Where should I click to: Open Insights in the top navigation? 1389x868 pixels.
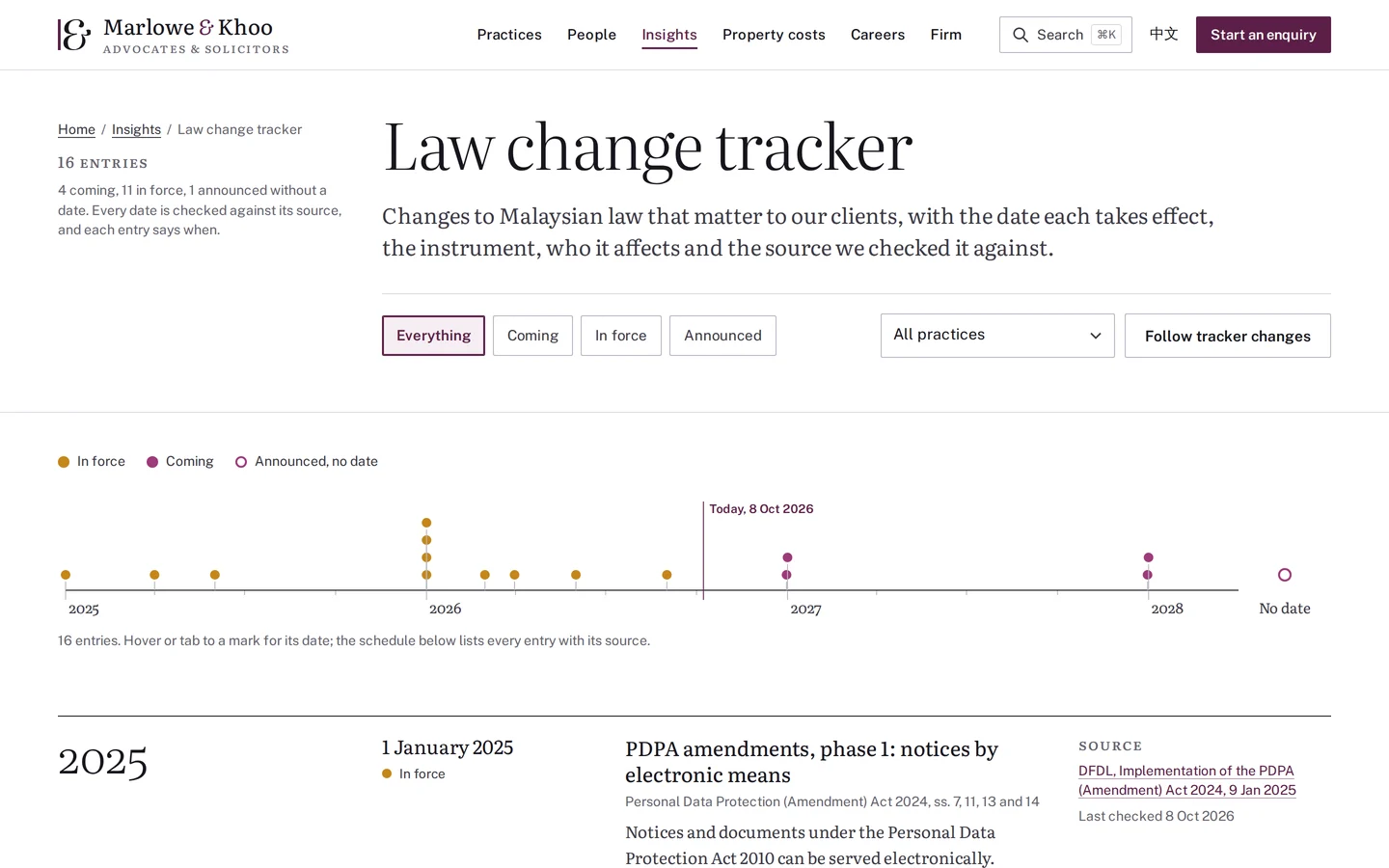coord(669,35)
